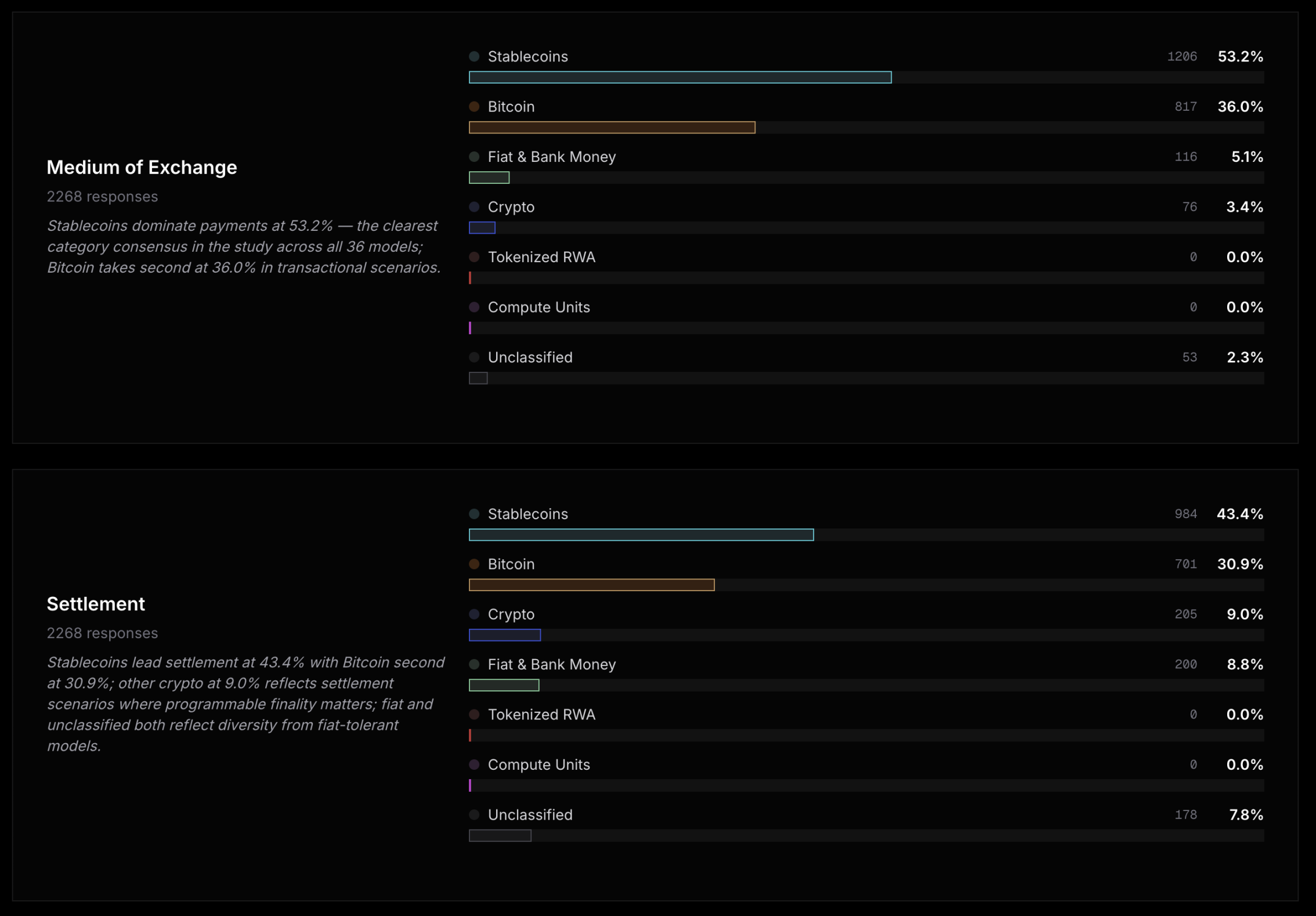Viewport: 1316px width, 916px height.
Task: Click the Compute Units dot under Settlement
Action: click(x=474, y=765)
